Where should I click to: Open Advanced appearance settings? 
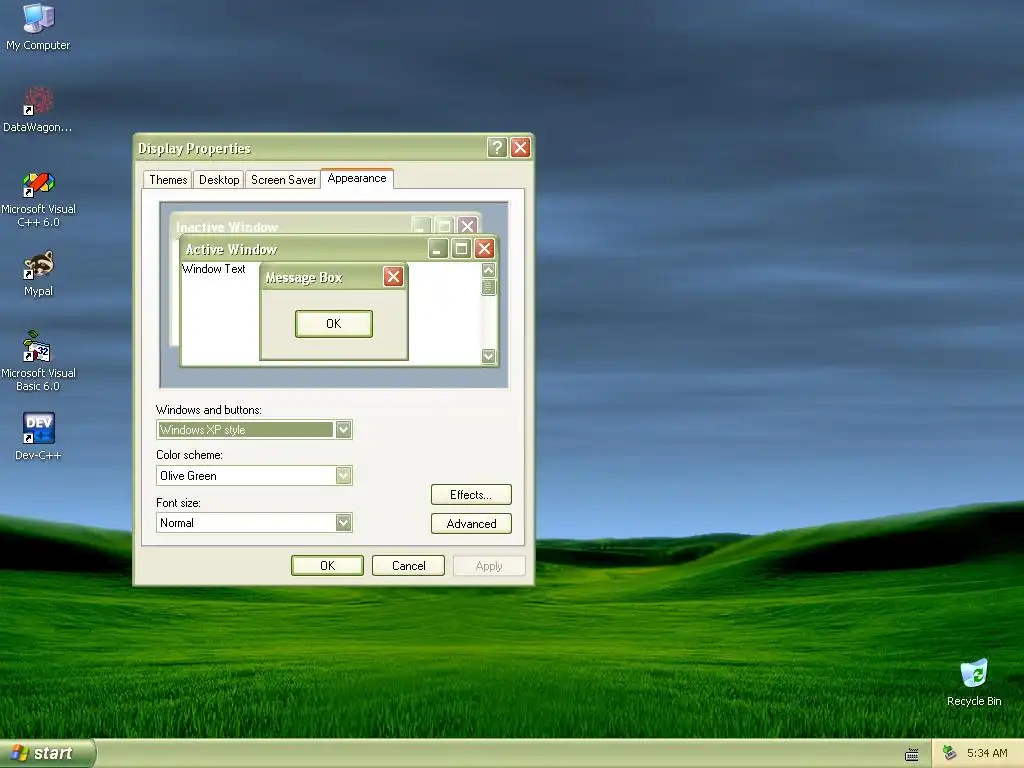tap(471, 524)
